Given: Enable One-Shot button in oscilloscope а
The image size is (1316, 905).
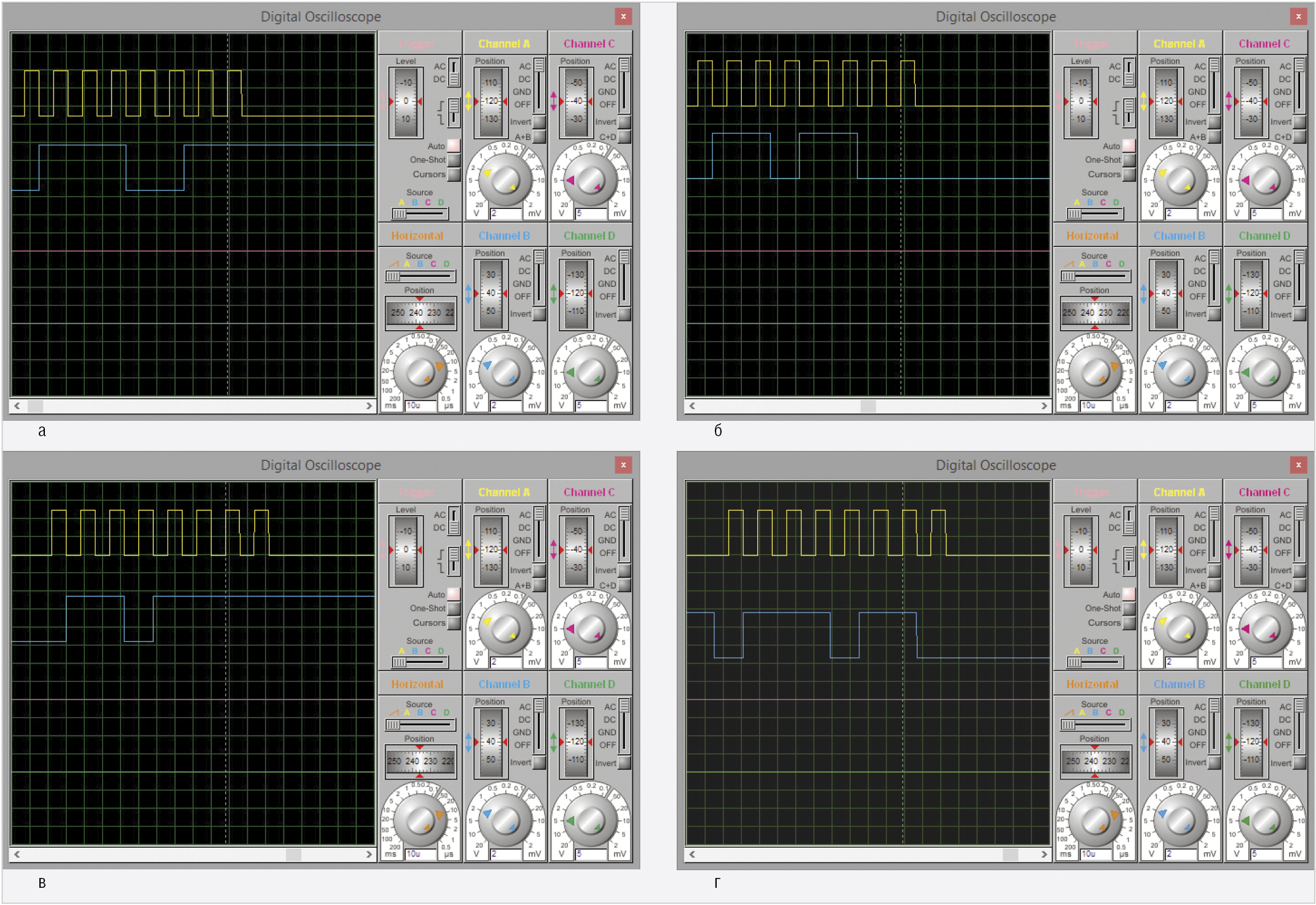Looking at the screenshot, I should (454, 160).
